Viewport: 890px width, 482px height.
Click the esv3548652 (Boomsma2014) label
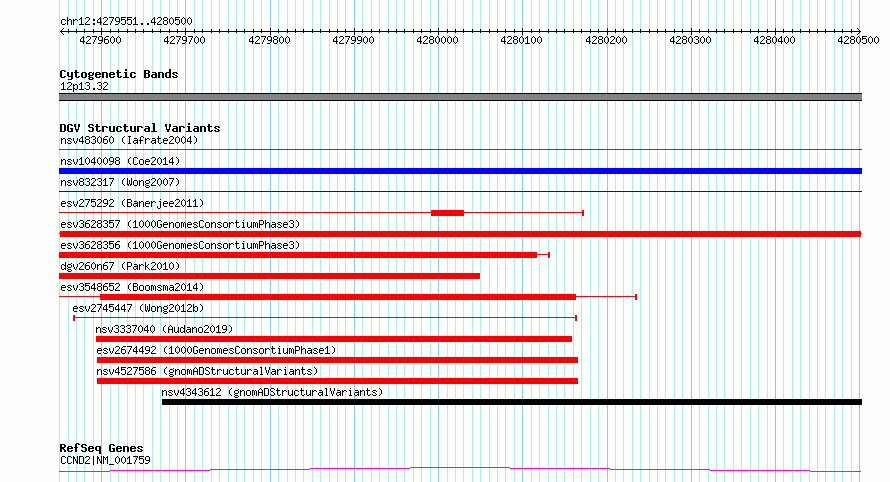(x=132, y=287)
